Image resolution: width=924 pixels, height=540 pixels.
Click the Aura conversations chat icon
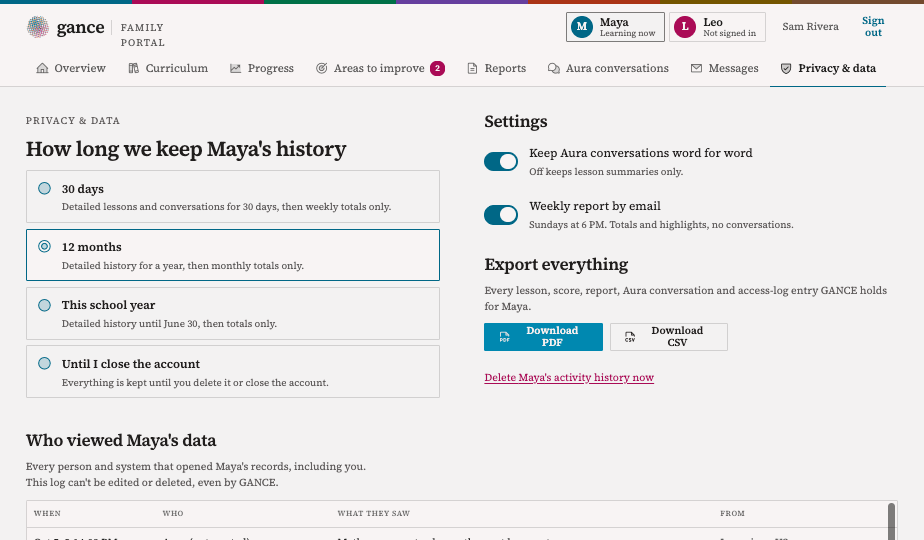click(554, 68)
